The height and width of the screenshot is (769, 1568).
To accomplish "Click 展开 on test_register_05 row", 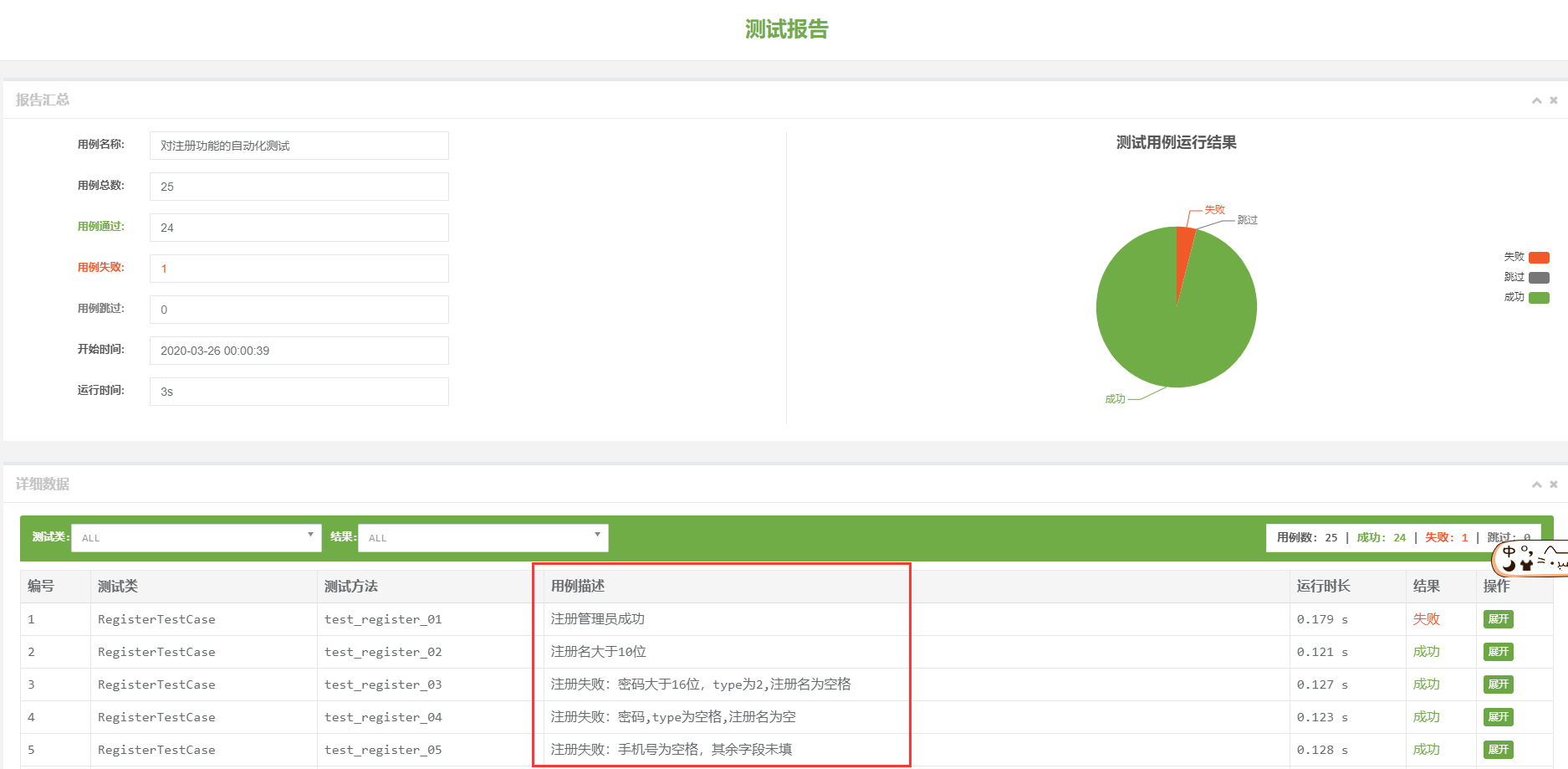I will click(x=1499, y=750).
